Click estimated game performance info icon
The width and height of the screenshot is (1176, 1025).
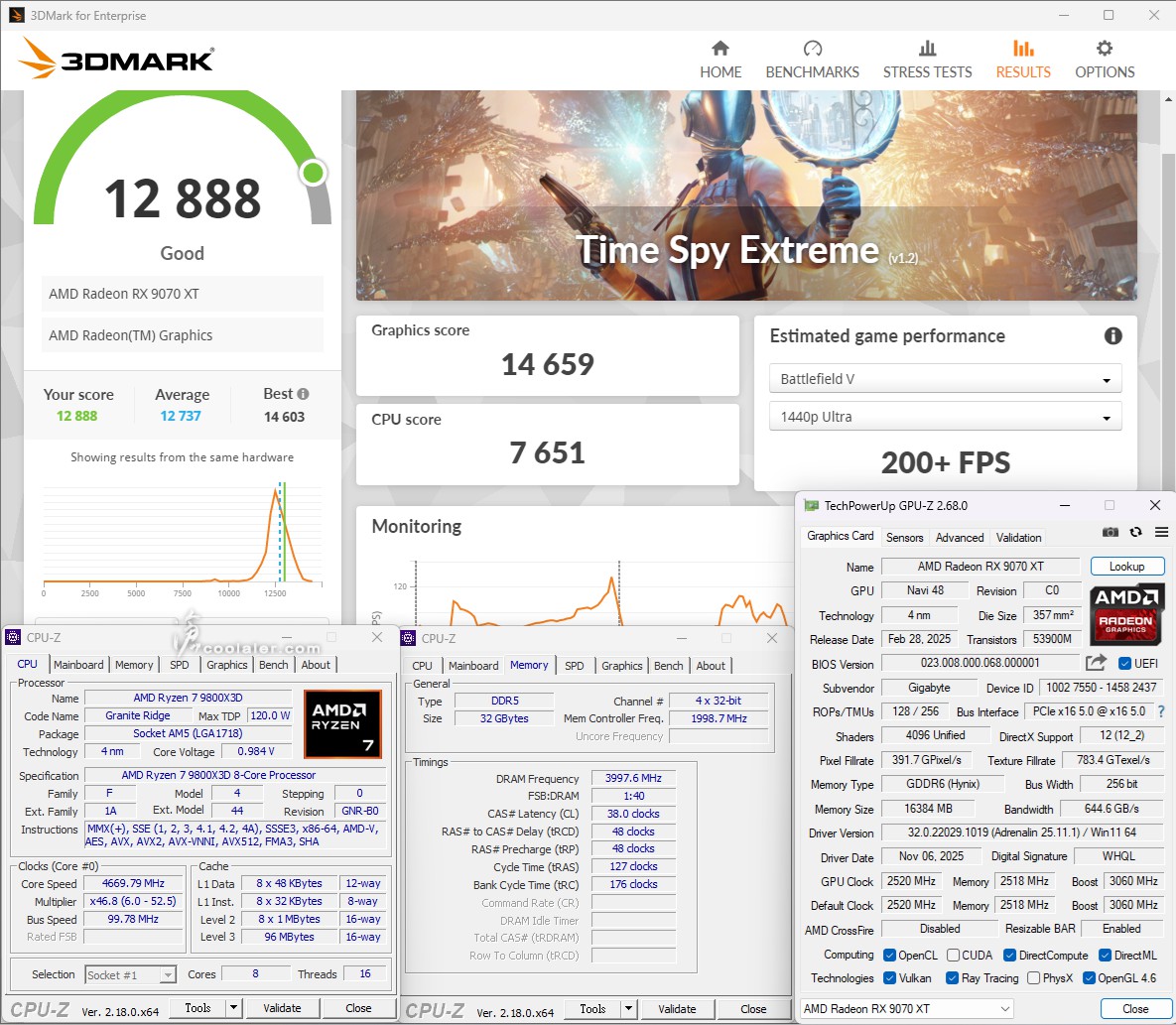[x=1113, y=336]
